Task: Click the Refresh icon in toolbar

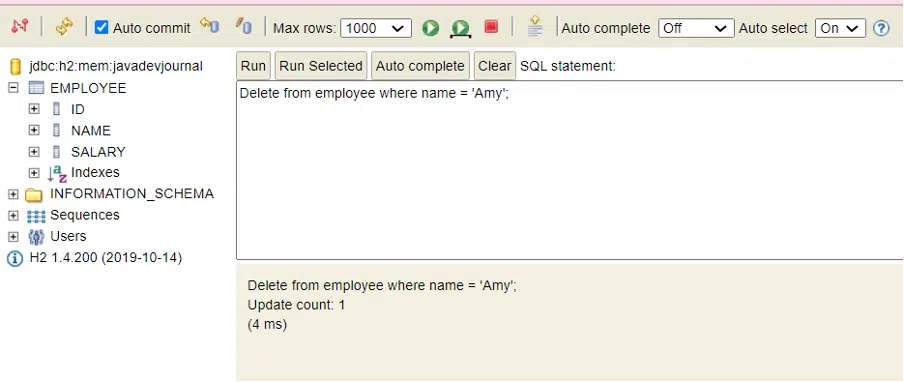Action: coord(64,27)
